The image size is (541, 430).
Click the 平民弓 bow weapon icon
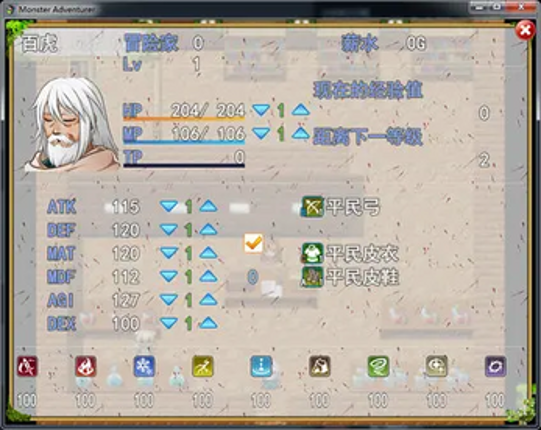click(312, 207)
